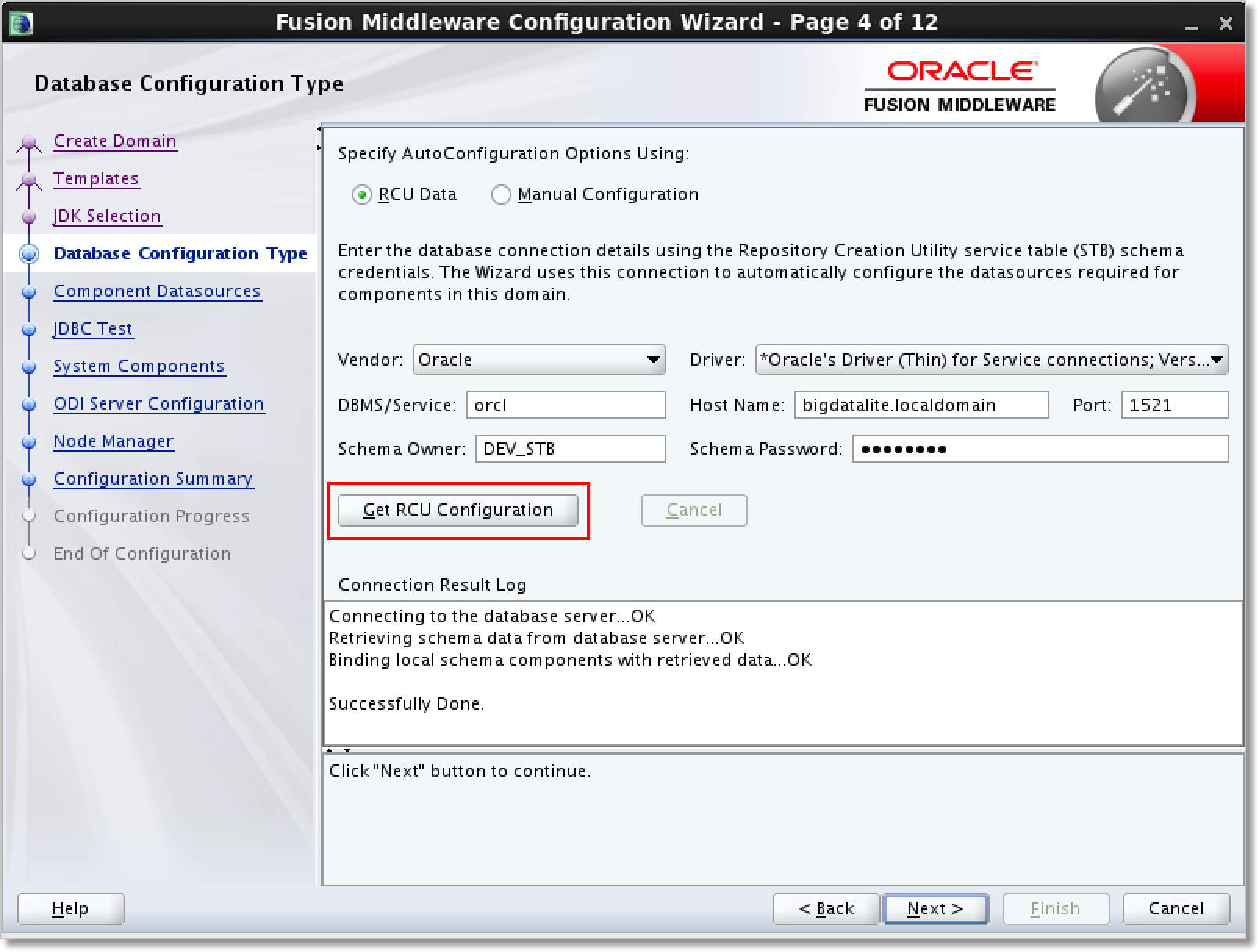Click Next to continue the wizard
This screenshot has height=952, width=1259.
935,908
